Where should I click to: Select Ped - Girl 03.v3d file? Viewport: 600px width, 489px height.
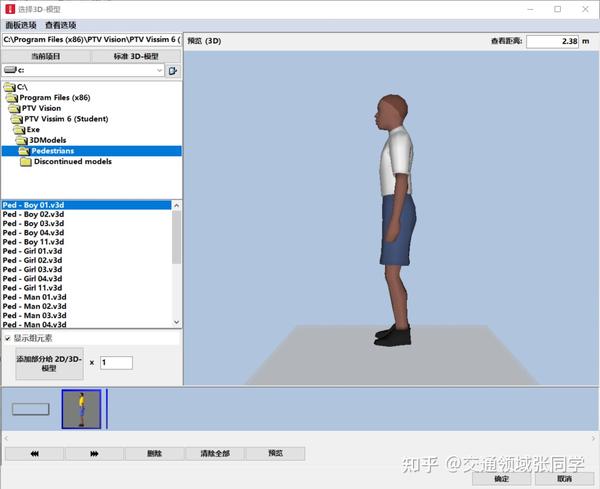tap(33, 269)
